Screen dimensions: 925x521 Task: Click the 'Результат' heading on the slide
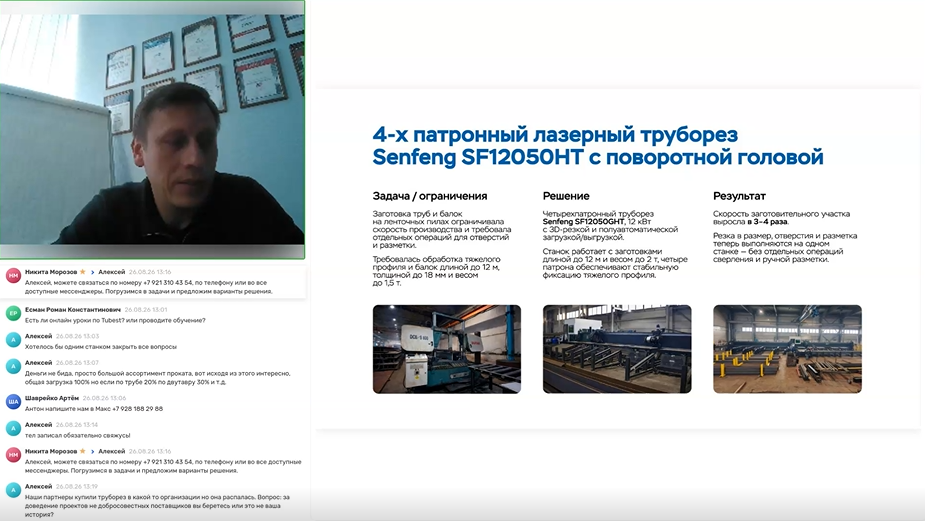point(739,196)
